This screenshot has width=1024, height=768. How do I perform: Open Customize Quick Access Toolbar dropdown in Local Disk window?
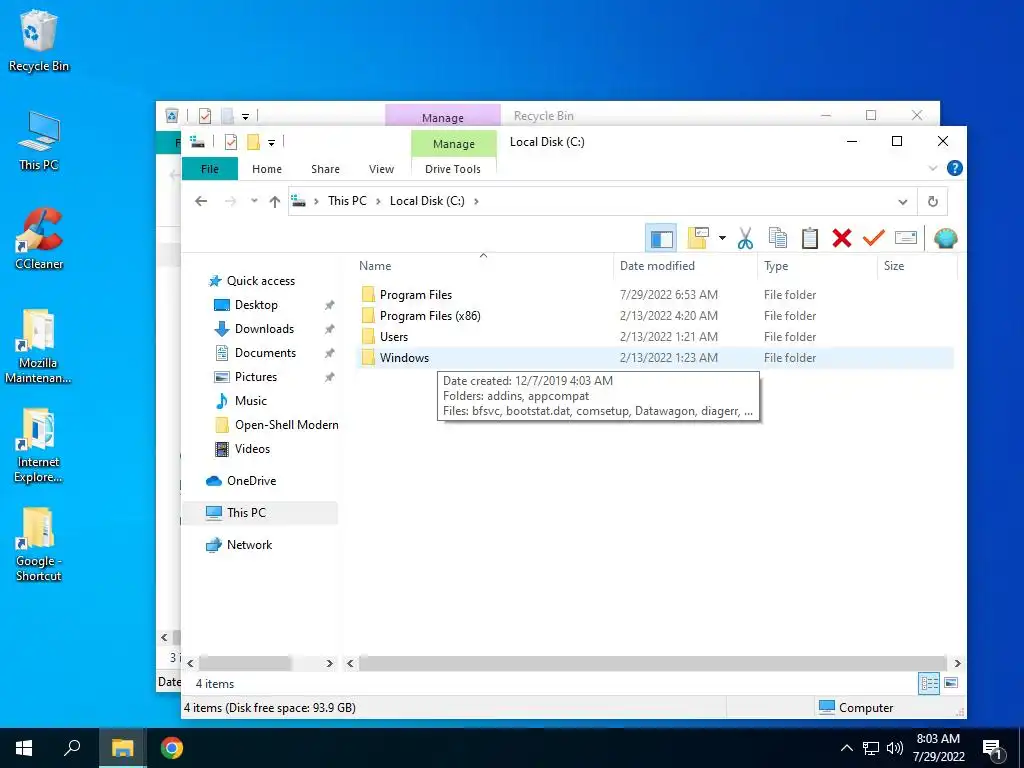pos(271,142)
